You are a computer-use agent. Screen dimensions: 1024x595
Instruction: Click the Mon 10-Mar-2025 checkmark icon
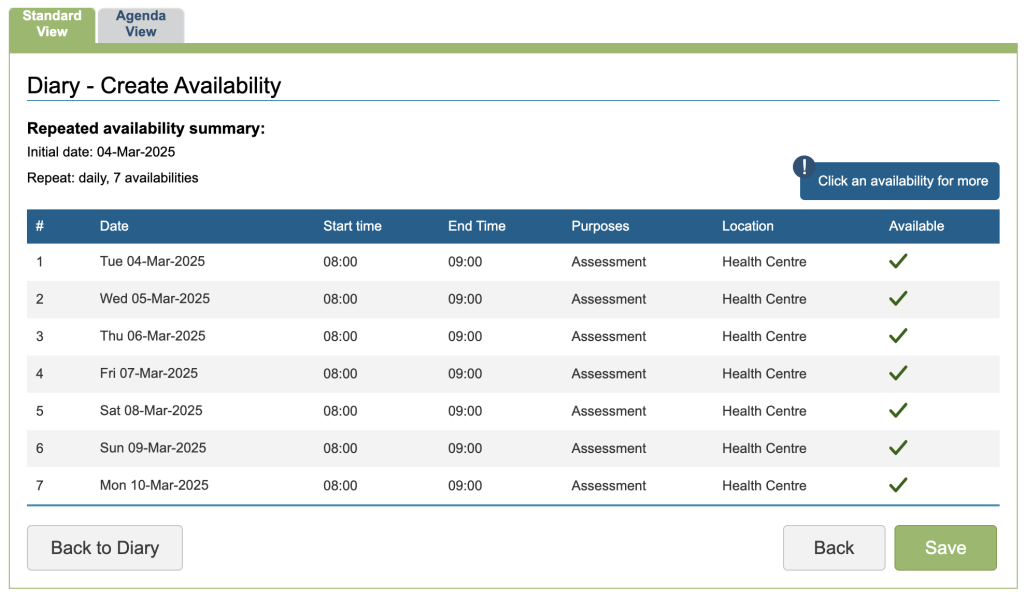pos(898,485)
